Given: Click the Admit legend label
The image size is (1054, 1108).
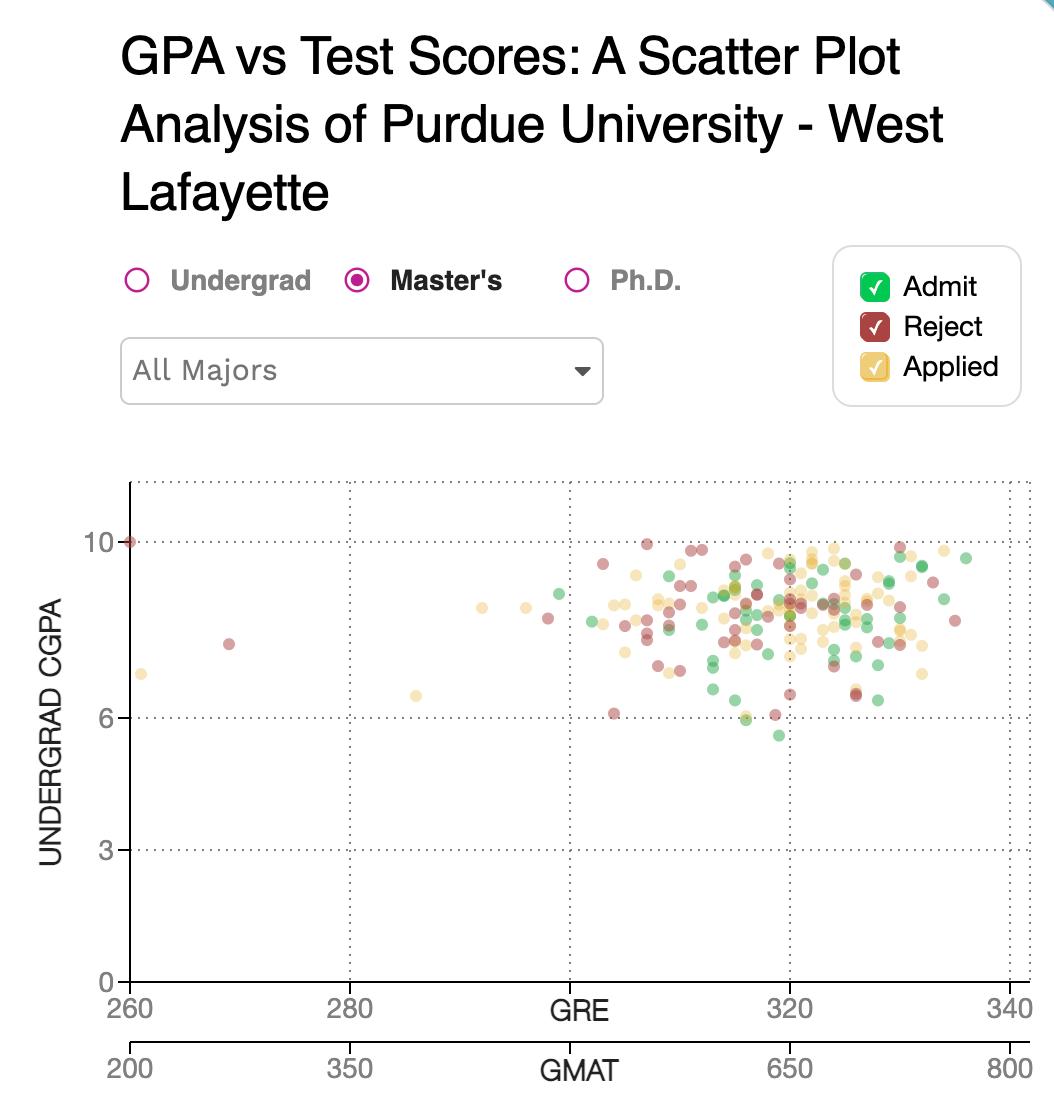Looking at the screenshot, I should [939, 287].
